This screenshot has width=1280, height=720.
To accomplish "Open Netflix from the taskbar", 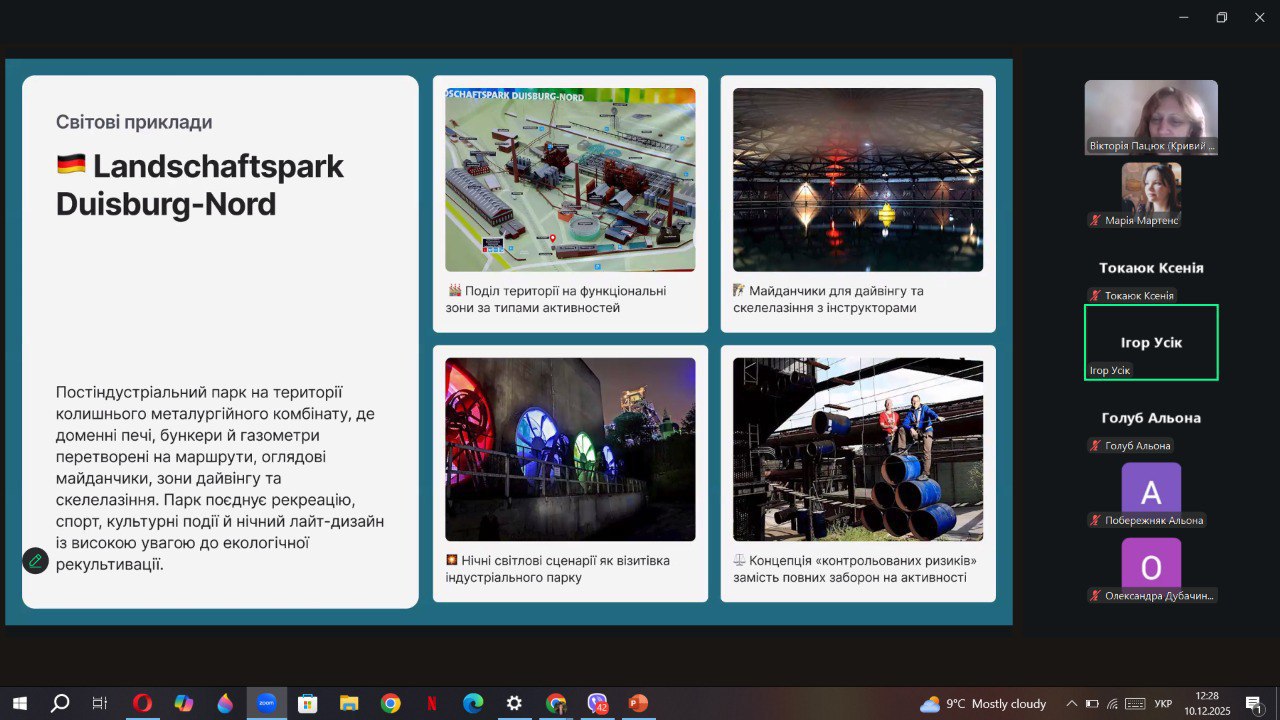I will tap(431, 703).
